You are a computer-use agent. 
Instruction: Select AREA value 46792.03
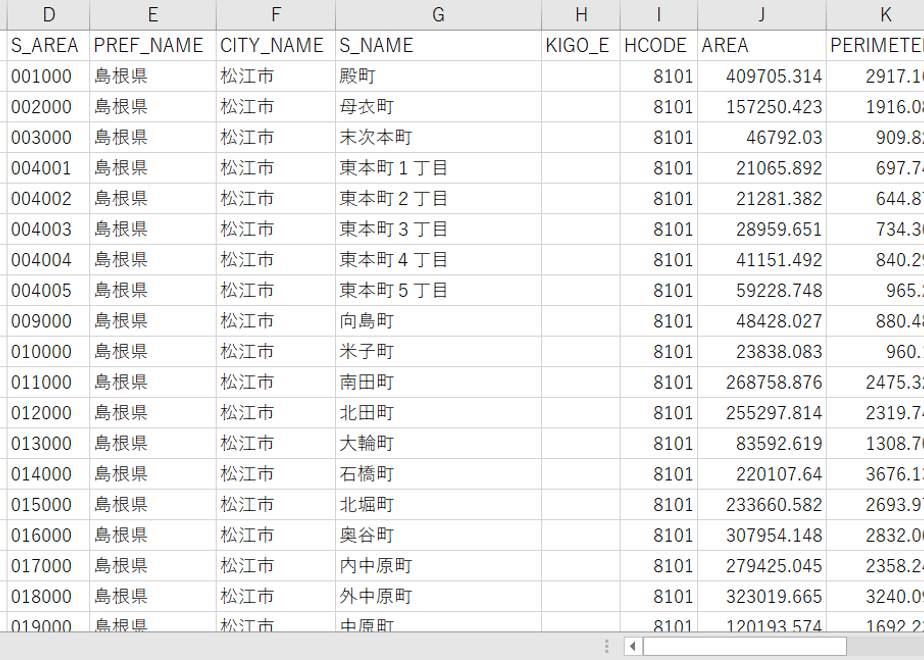coord(762,137)
